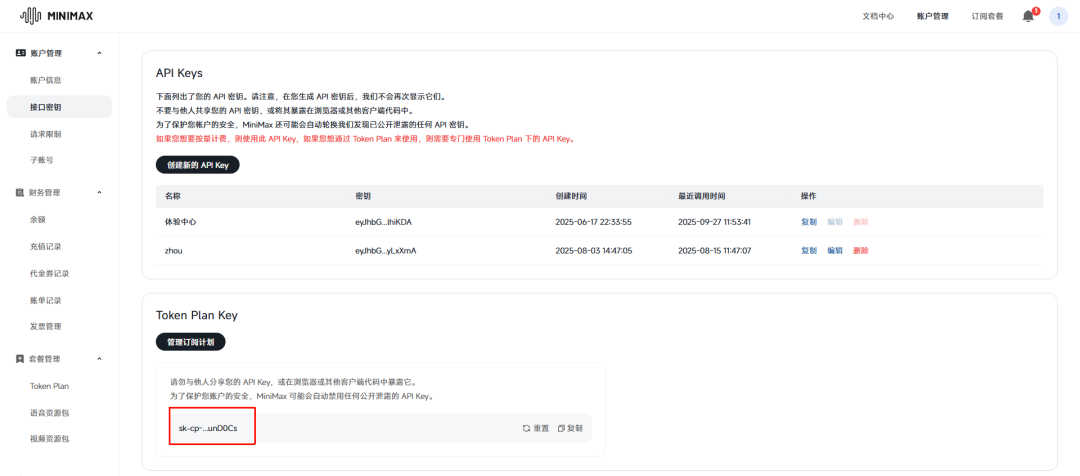1080x476 pixels.
Task: Click 管理订阅计划 button
Action: click(191, 342)
